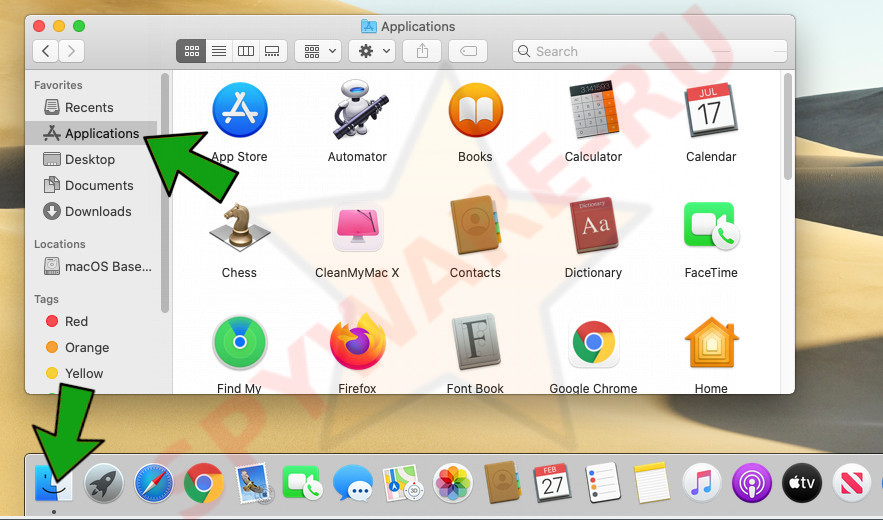Image resolution: width=883 pixels, height=520 pixels.
Task: Click the Edit Tags toolbar button
Action: [468, 51]
